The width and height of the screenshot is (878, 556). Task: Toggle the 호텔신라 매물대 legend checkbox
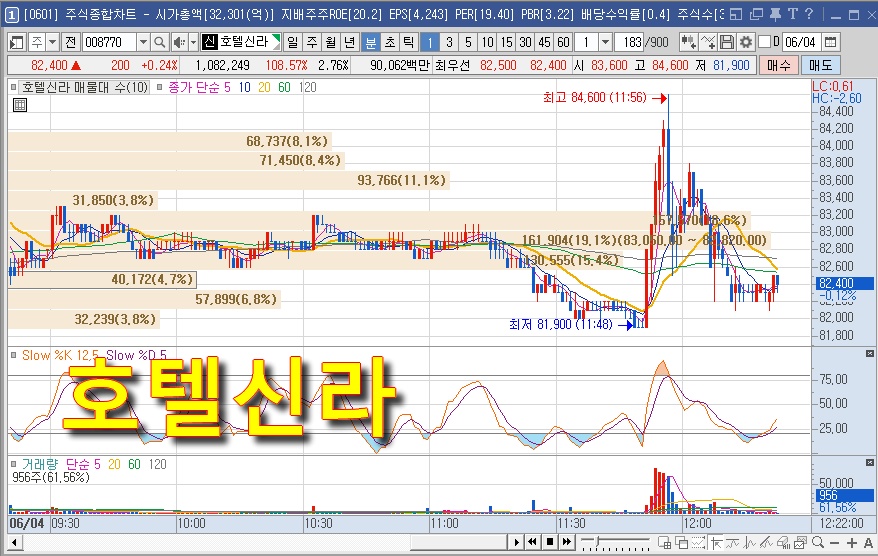(13, 87)
